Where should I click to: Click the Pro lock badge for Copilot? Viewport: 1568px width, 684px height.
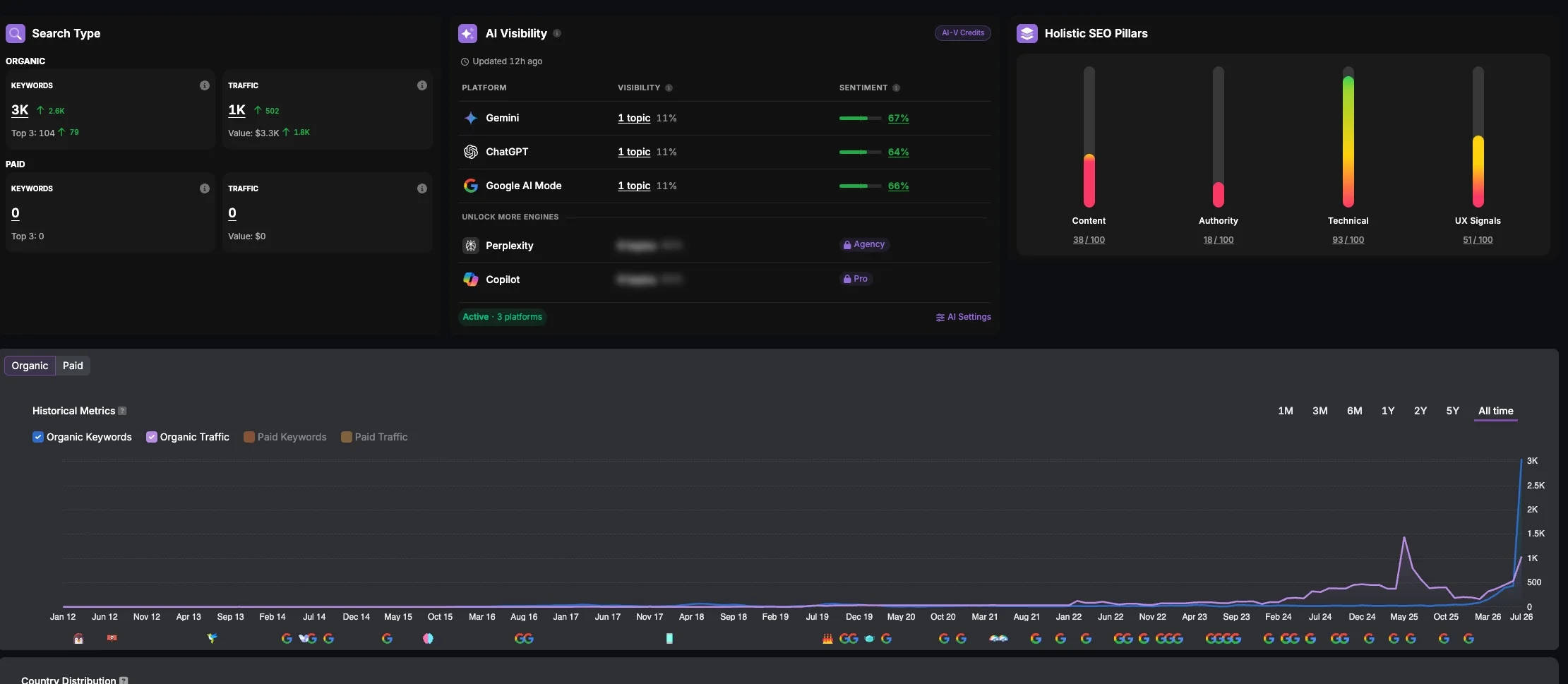(856, 279)
